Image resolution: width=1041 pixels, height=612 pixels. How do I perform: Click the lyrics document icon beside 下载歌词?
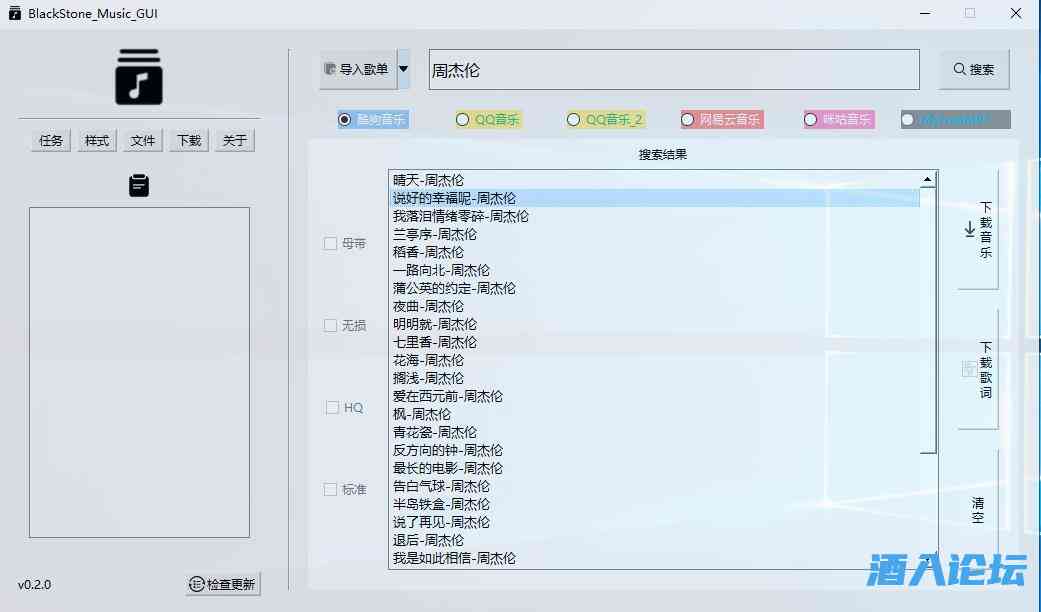pyautogui.click(x=969, y=369)
